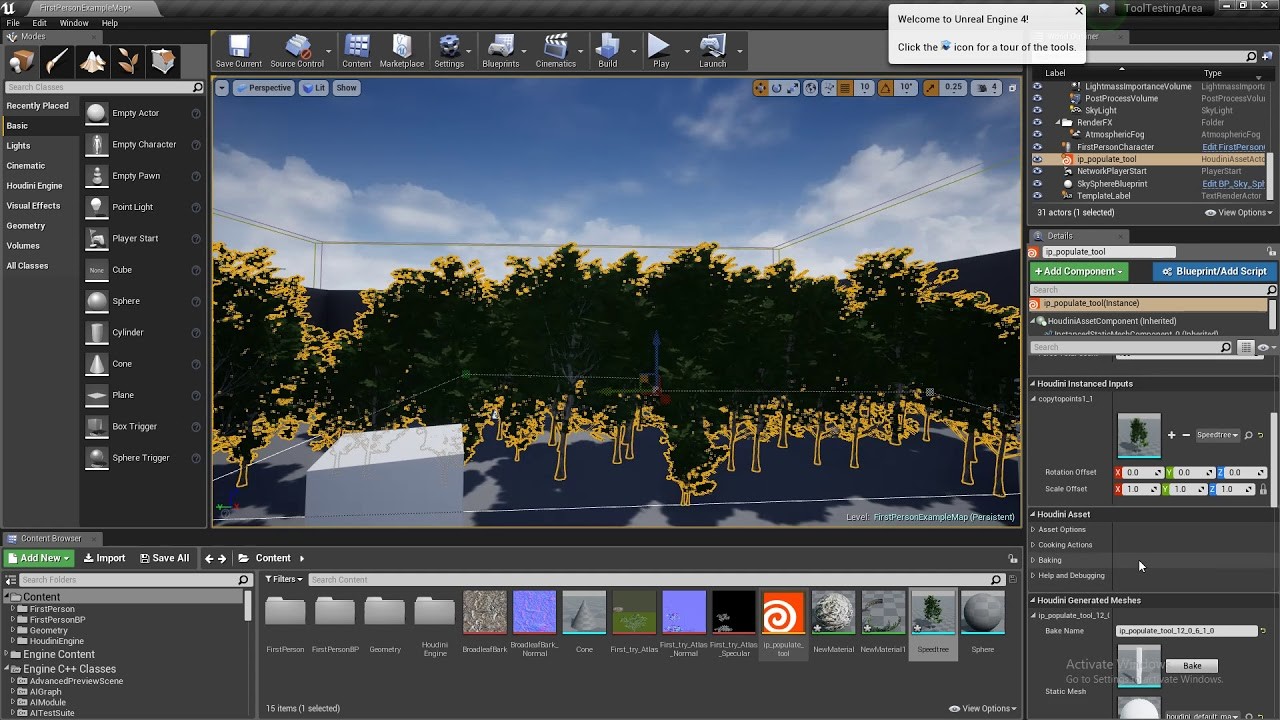Toggle visibility of TemplateLabel actor
This screenshot has height=720, width=1280.
(x=1037, y=196)
